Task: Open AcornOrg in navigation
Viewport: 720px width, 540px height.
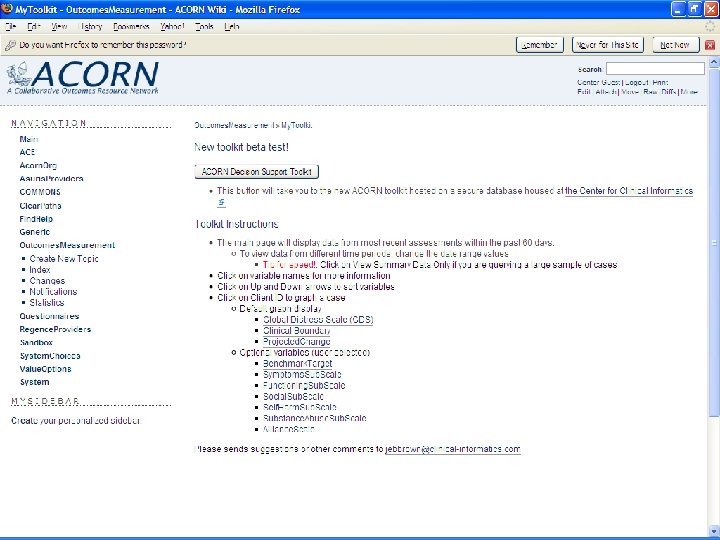Action: tap(38, 165)
